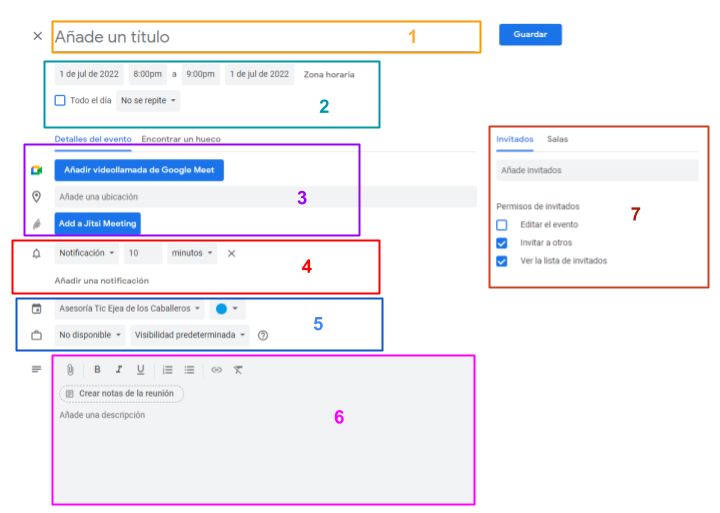Click the calendar icon beside Asesoría Tic
This screenshot has width=720, height=513.
36,309
